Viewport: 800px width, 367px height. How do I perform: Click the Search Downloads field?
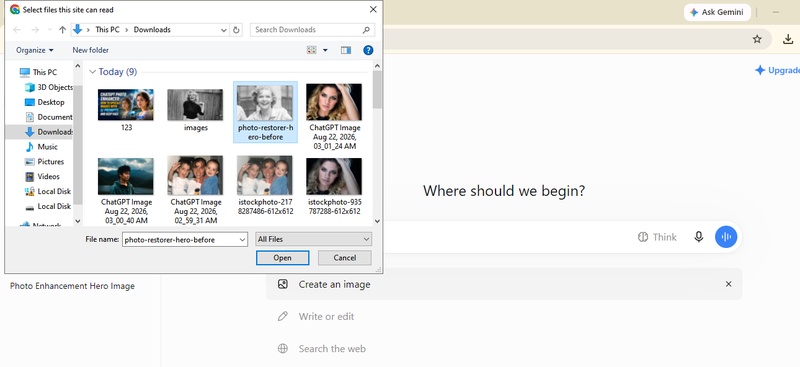312,30
